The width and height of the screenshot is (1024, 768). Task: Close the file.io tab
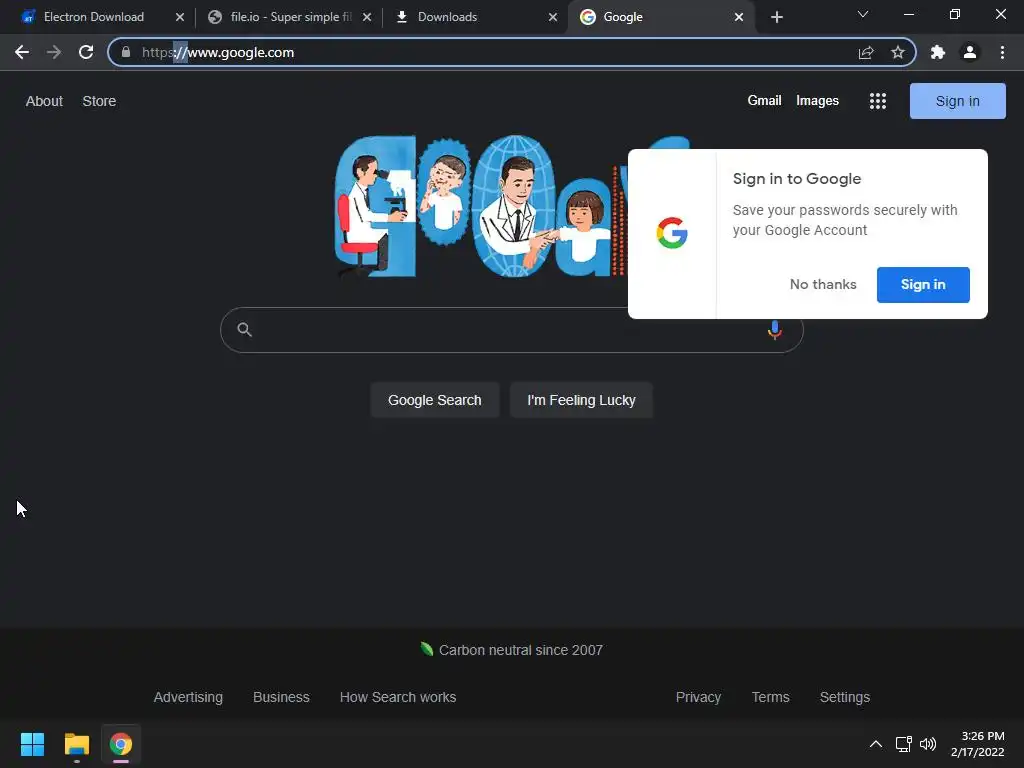(x=367, y=17)
